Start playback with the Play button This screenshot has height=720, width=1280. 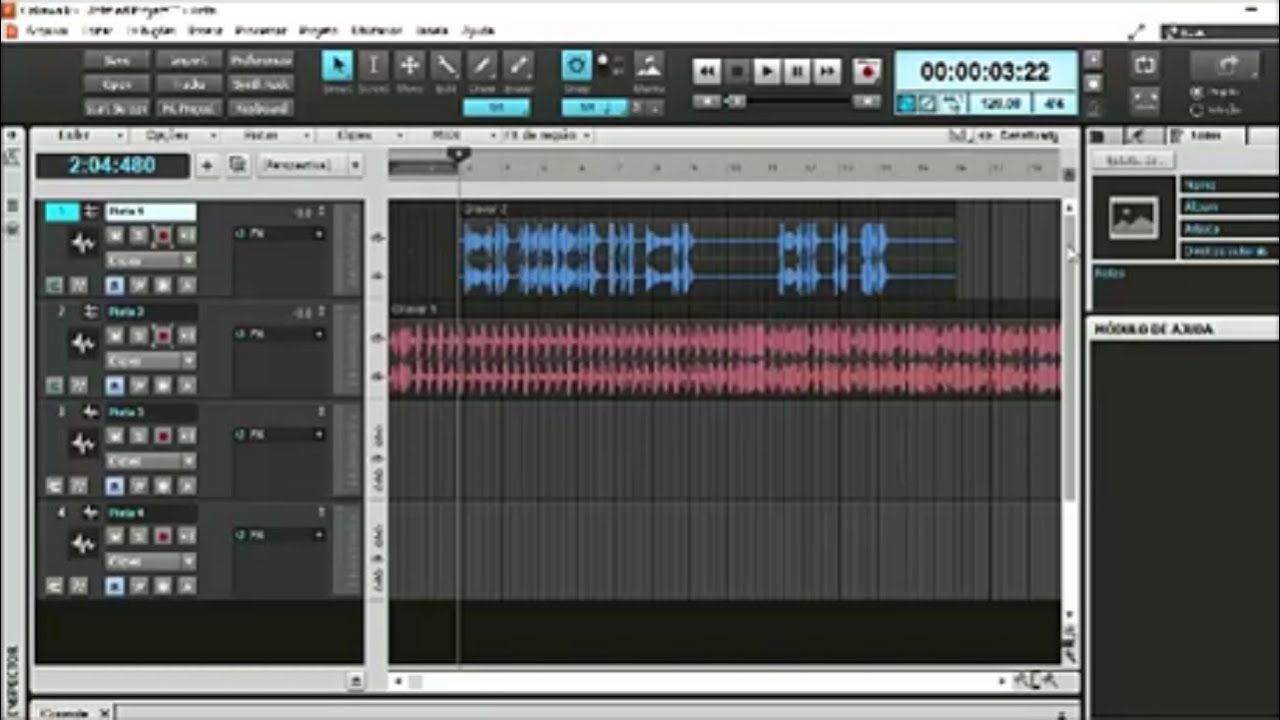[767, 71]
